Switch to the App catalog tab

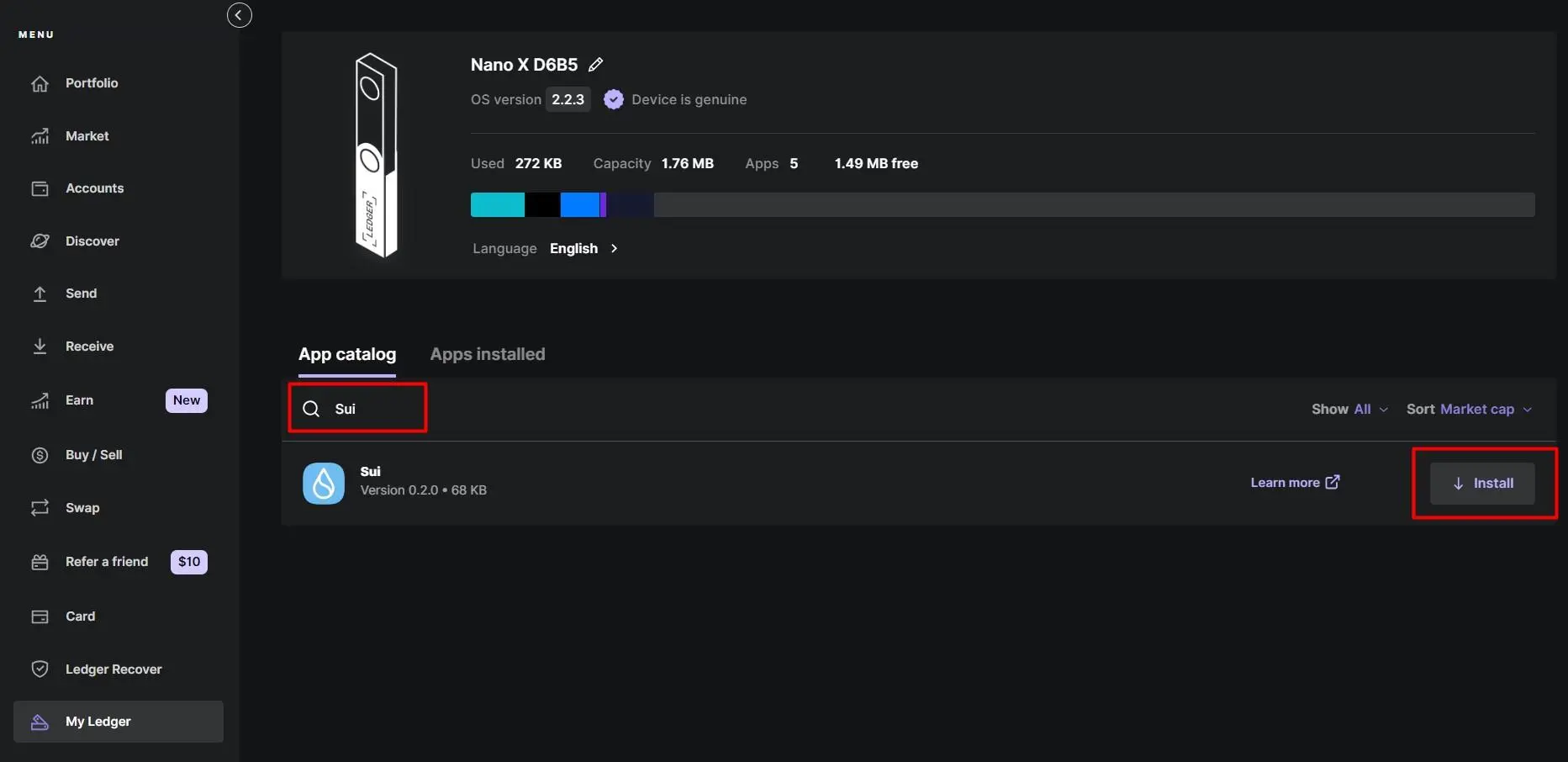coord(347,354)
